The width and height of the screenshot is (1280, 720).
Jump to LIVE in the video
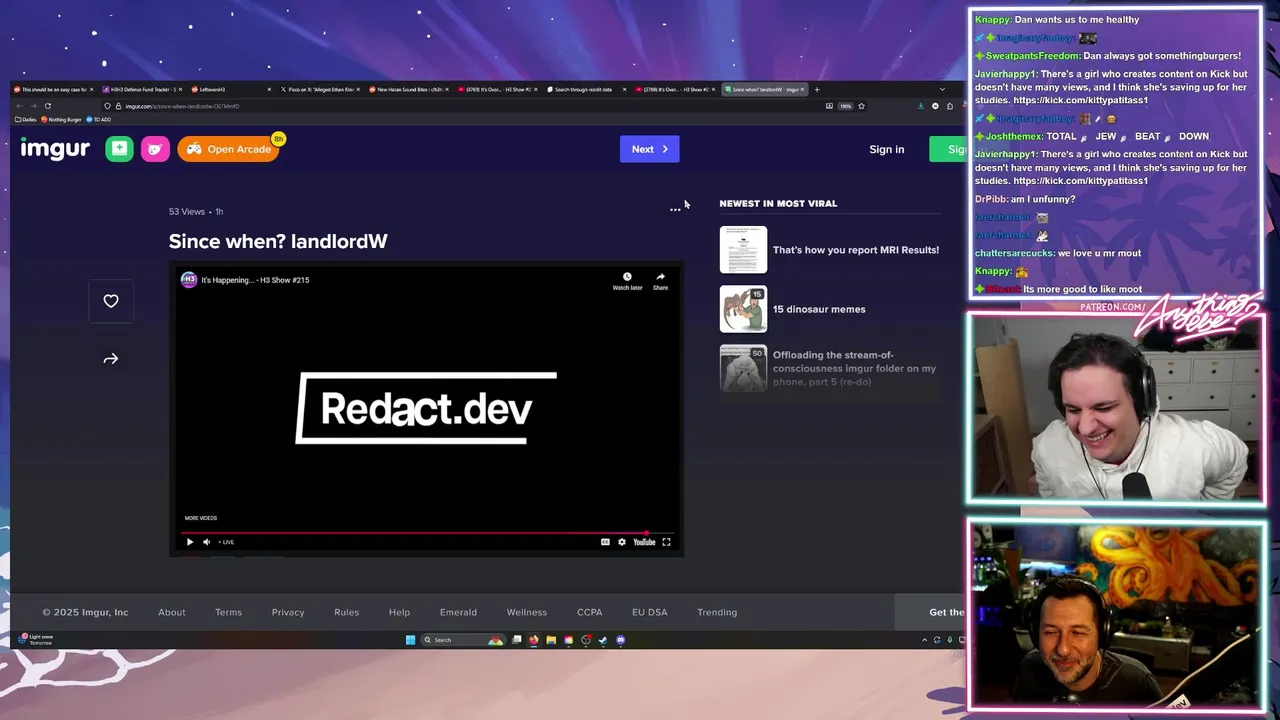tap(227, 542)
